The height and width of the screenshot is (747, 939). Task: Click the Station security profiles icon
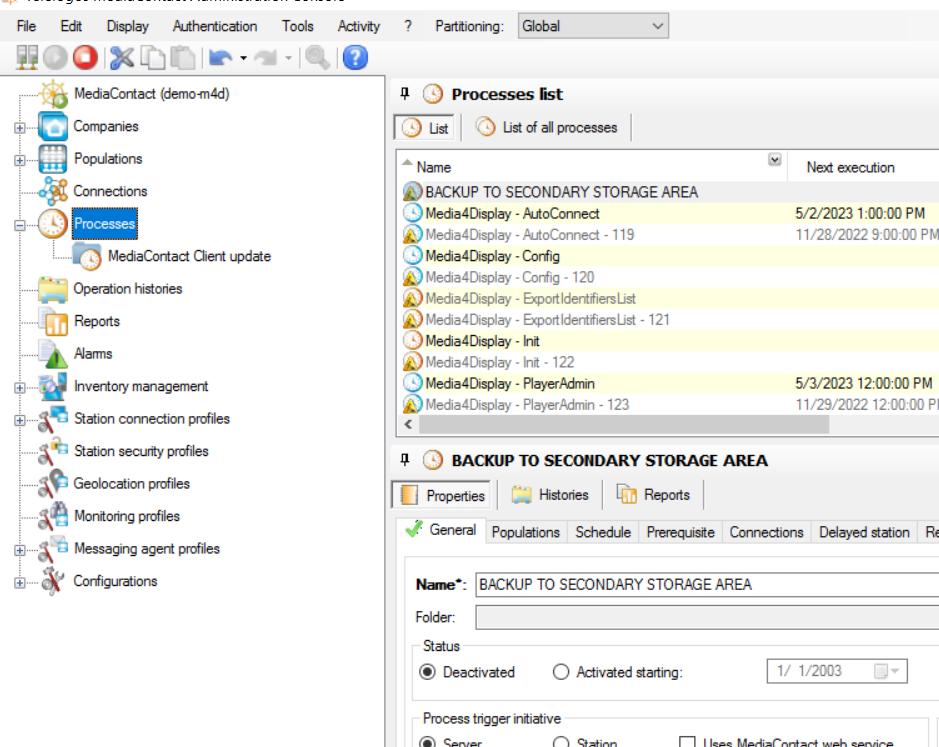(x=53, y=451)
